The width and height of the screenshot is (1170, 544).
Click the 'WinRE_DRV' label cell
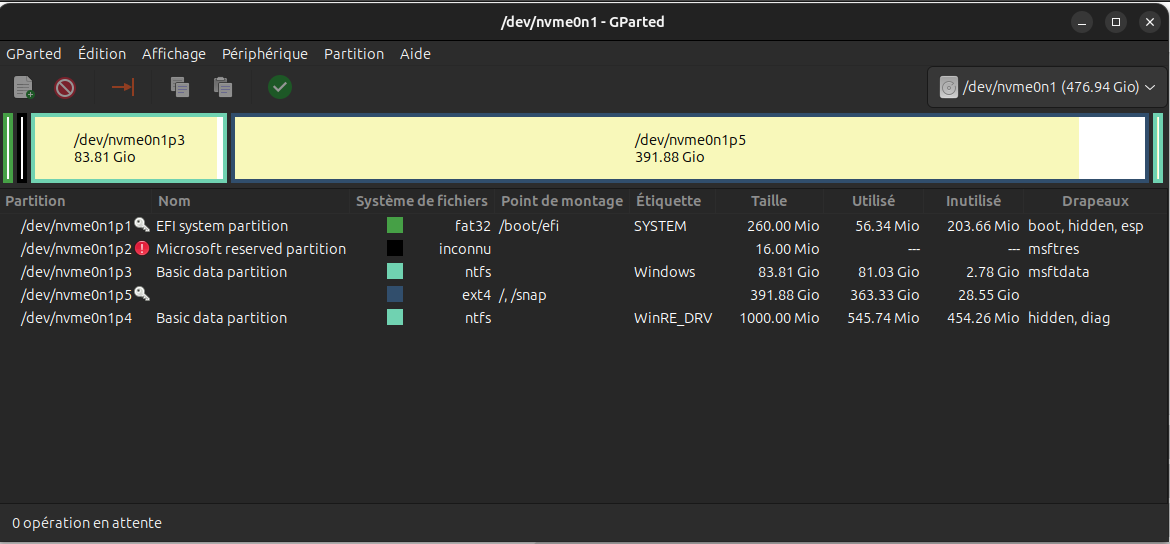pos(672,318)
